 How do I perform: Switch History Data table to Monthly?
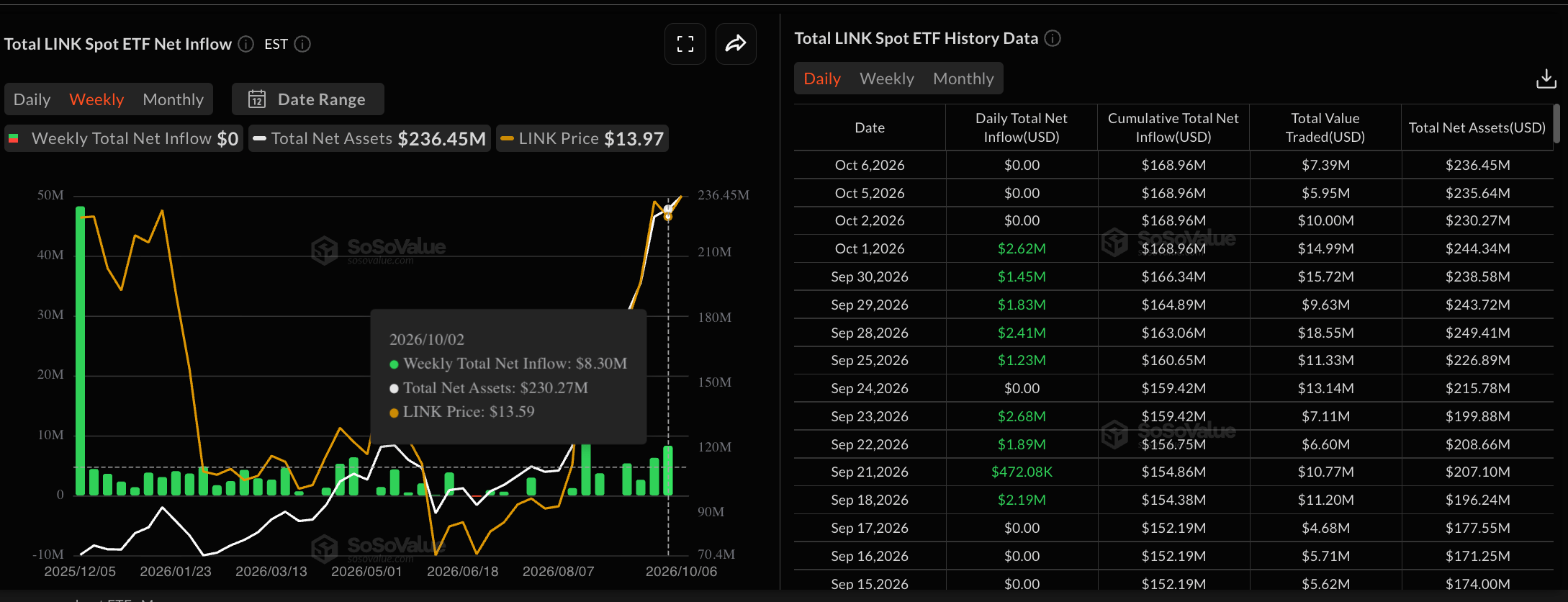click(963, 78)
